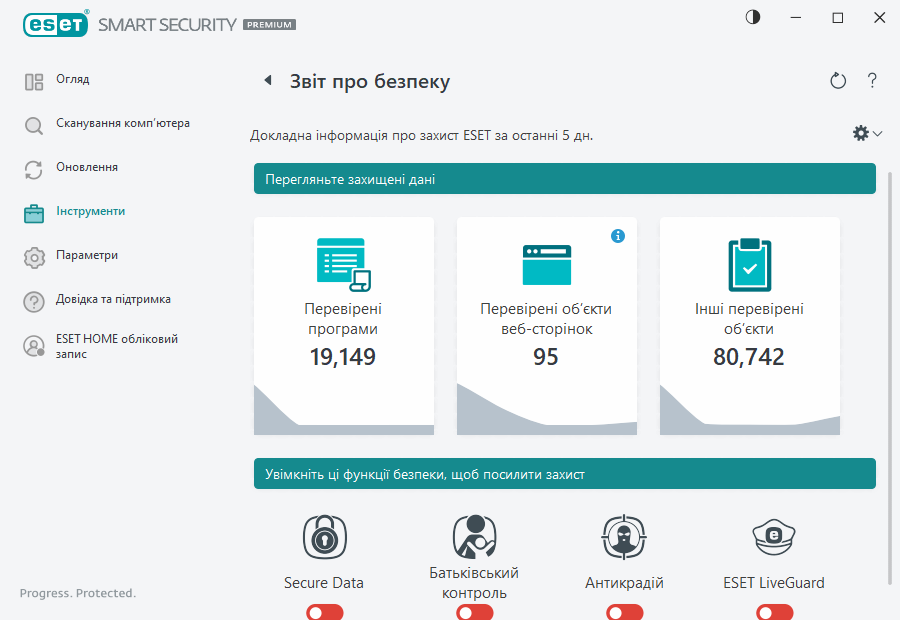Screen dimensions: 900x620
Task: Open the Інструменти section
Action: pos(90,211)
